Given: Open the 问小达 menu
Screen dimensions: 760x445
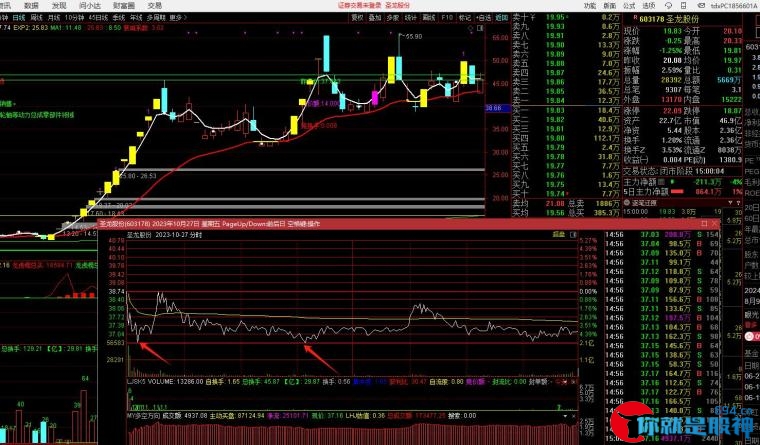Looking at the screenshot, I should [x=90, y=6].
